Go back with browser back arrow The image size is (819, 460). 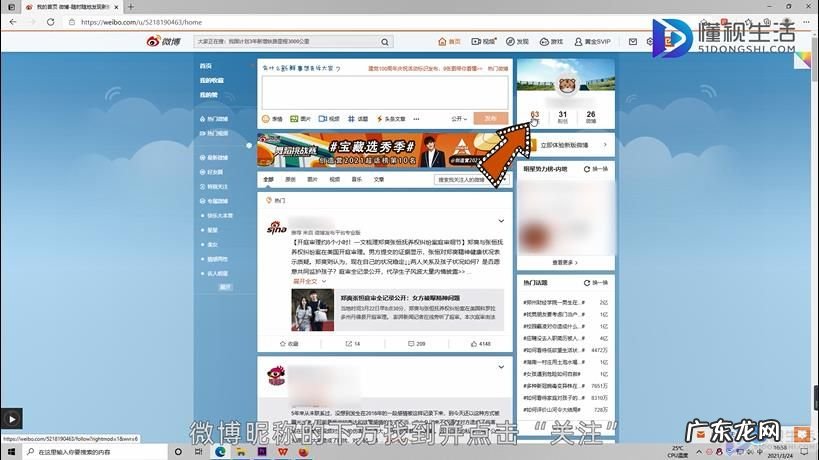13,22
